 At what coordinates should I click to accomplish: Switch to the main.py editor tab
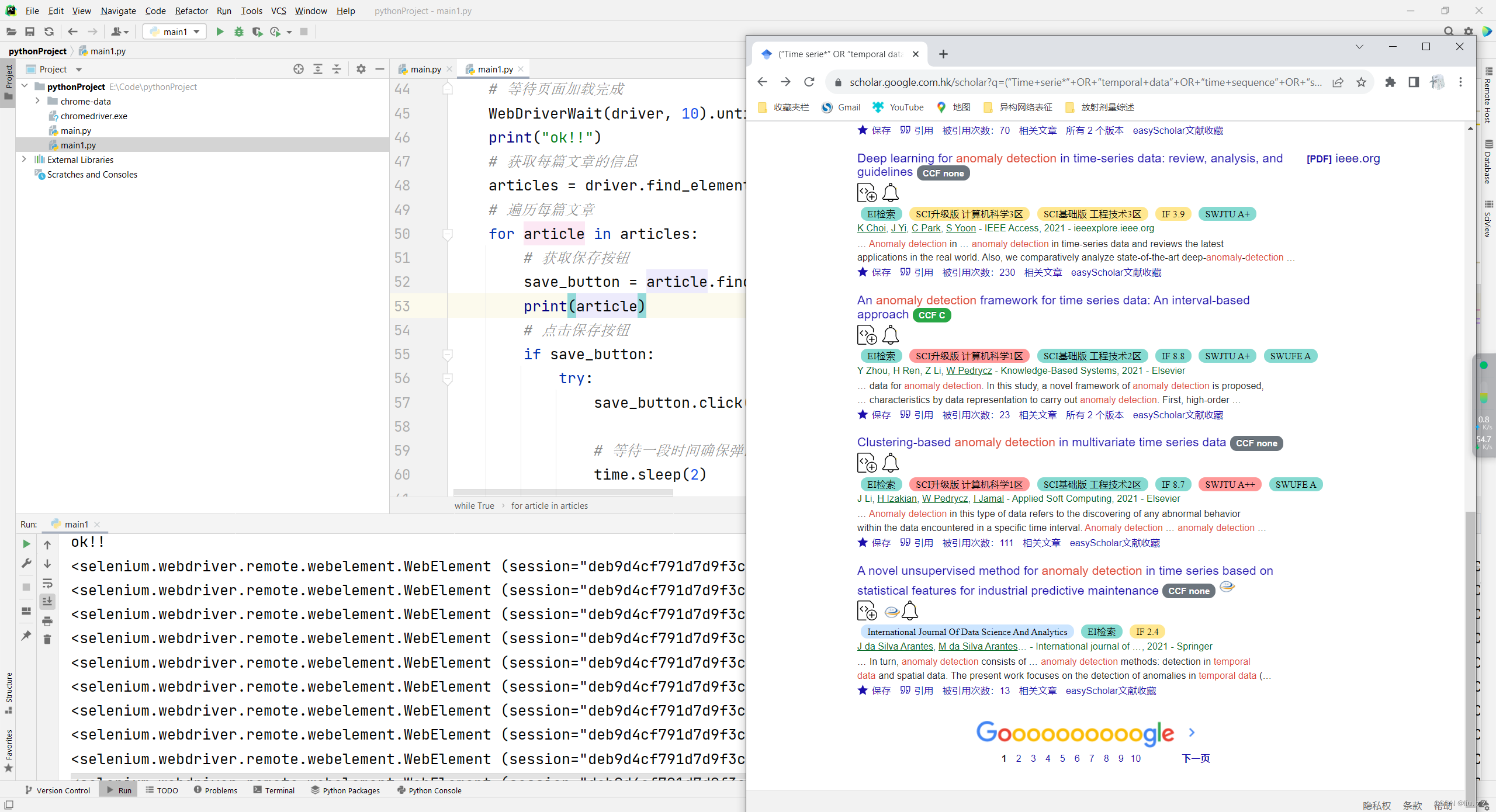(x=425, y=69)
